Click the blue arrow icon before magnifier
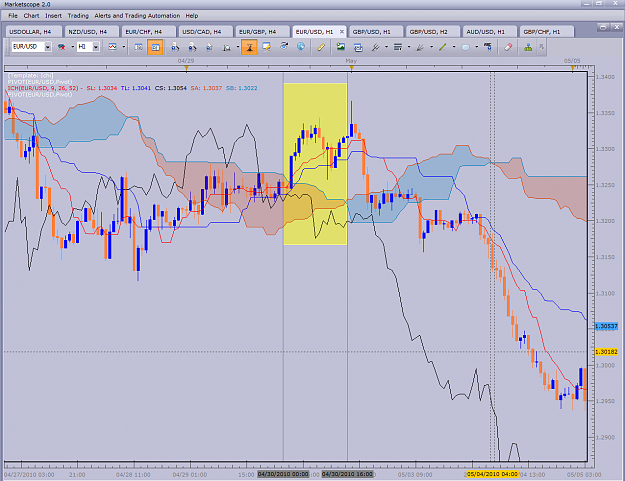Image resolution: width=625 pixels, height=481 pixels. click(x=209, y=47)
